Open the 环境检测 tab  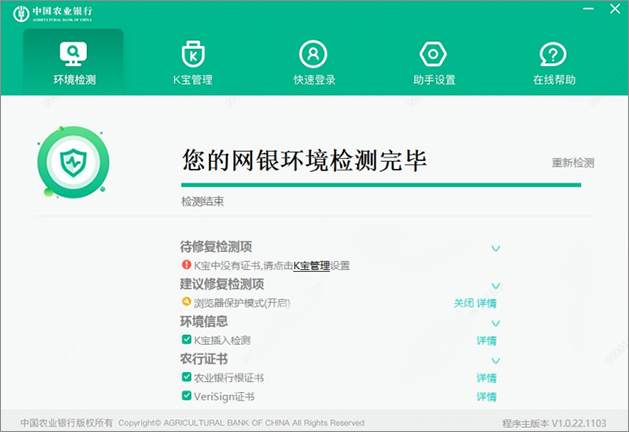point(73,62)
